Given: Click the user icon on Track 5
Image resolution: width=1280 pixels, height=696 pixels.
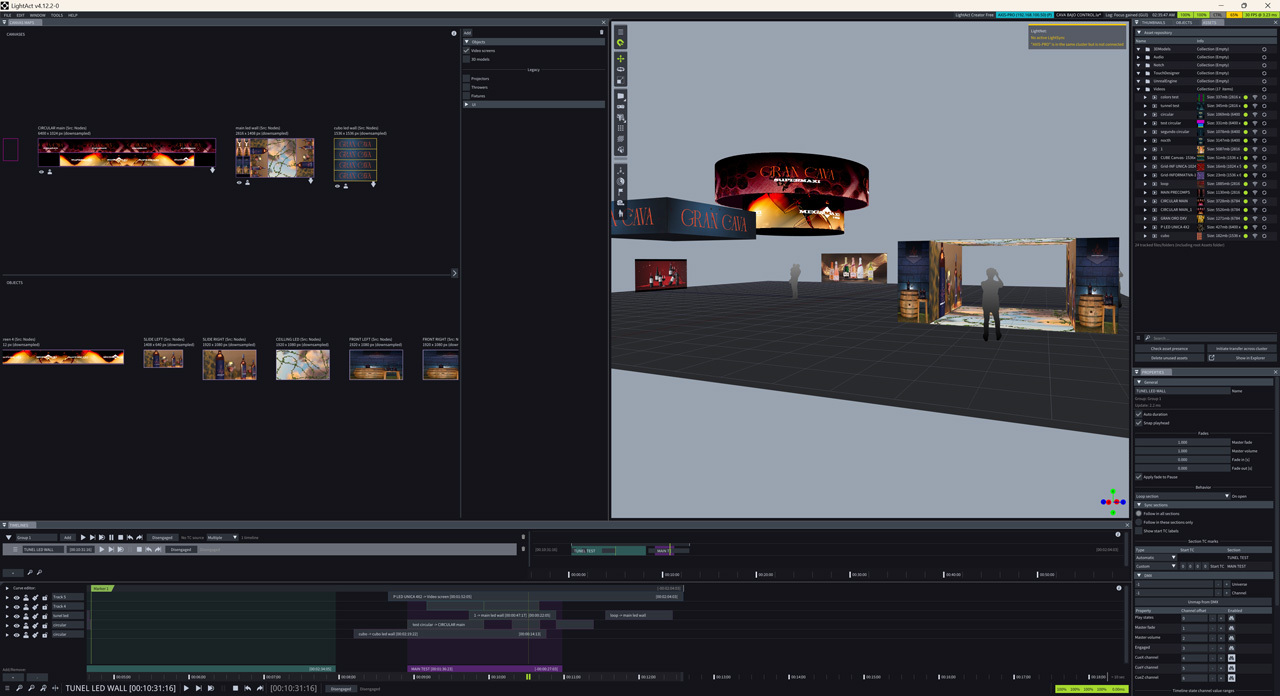Looking at the screenshot, I should point(26,597).
